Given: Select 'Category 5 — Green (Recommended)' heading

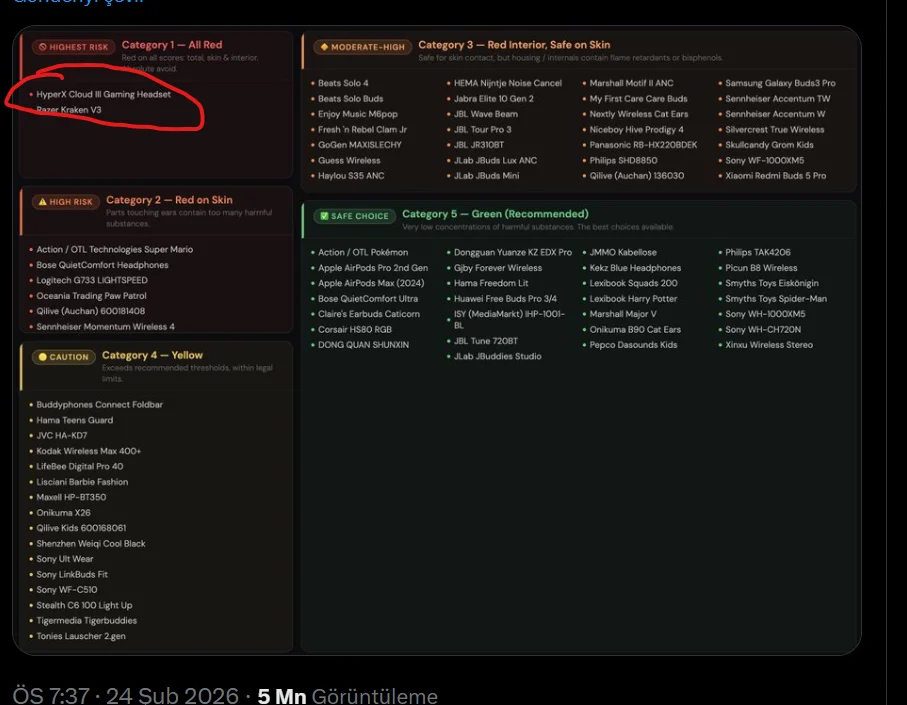Looking at the screenshot, I should [495, 213].
